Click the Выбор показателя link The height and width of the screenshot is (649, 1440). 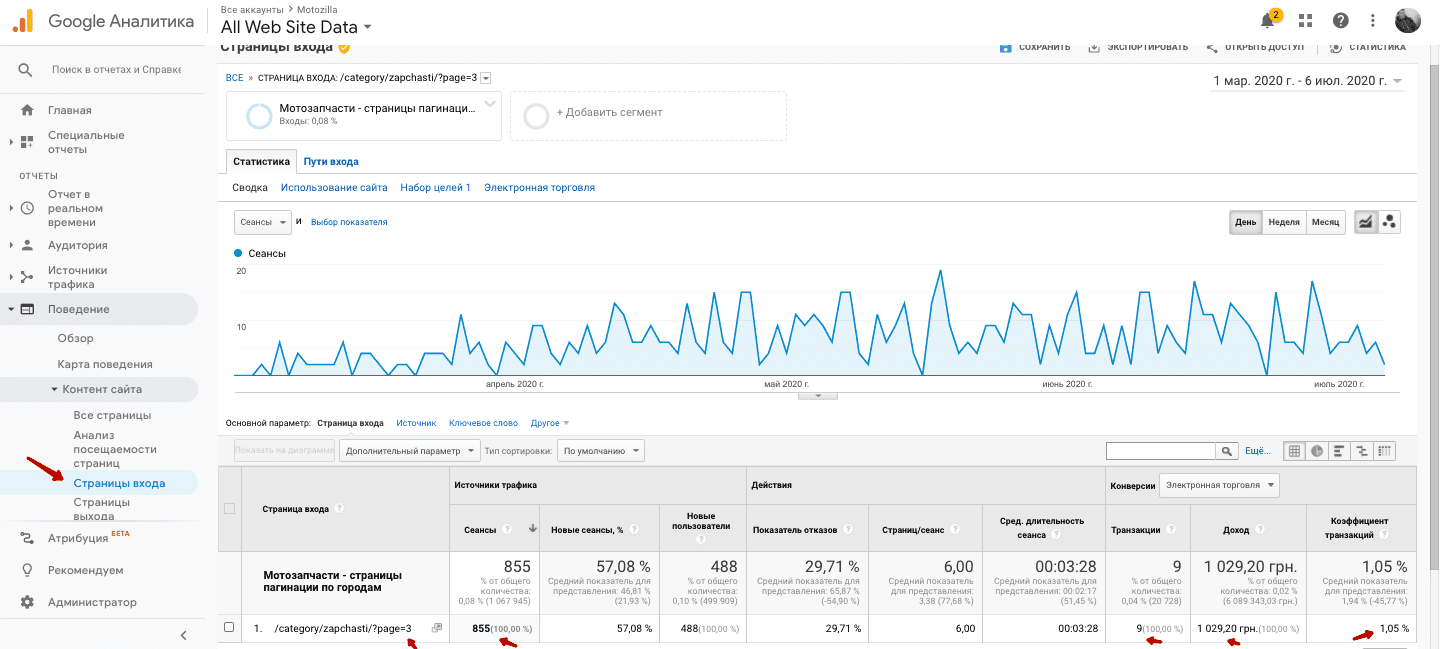(349, 222)
